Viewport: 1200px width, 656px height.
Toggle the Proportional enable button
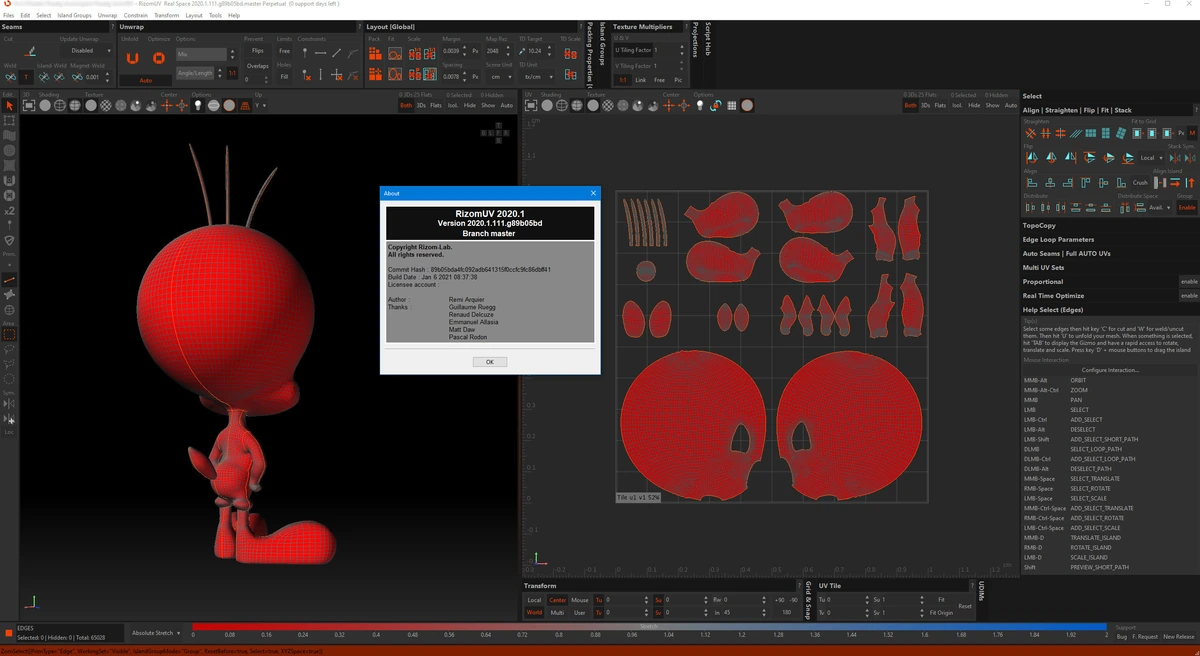pos(1188,282)
